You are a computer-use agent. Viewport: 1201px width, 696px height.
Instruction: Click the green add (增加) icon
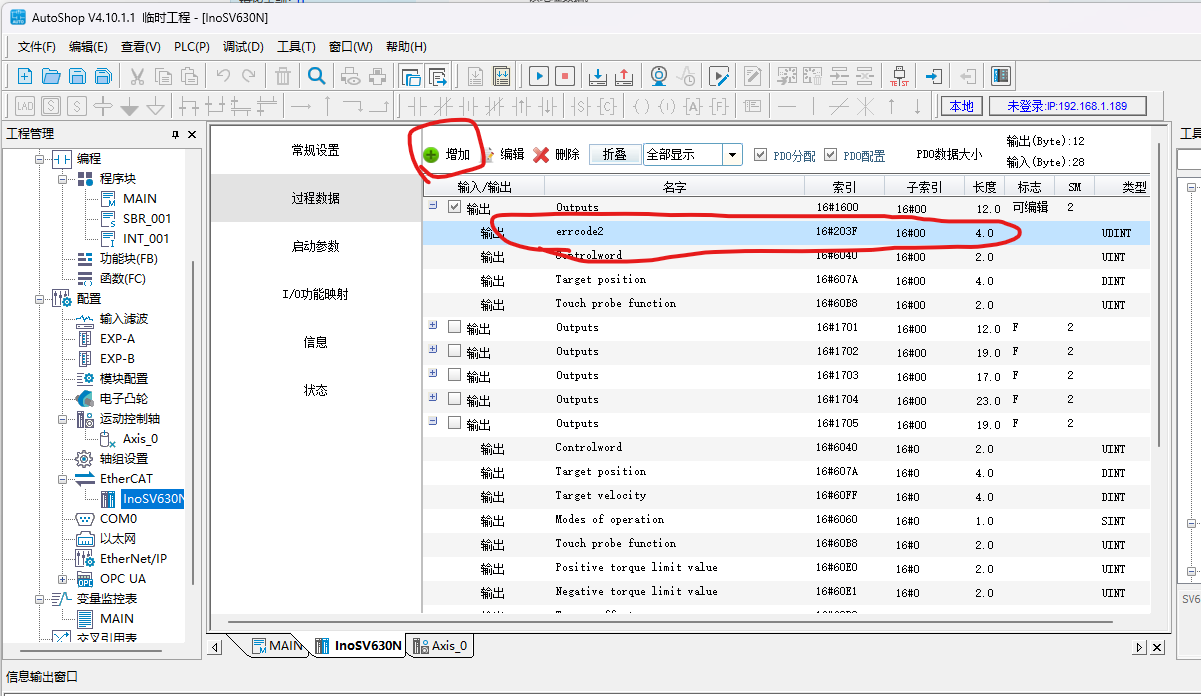point(431,155)
